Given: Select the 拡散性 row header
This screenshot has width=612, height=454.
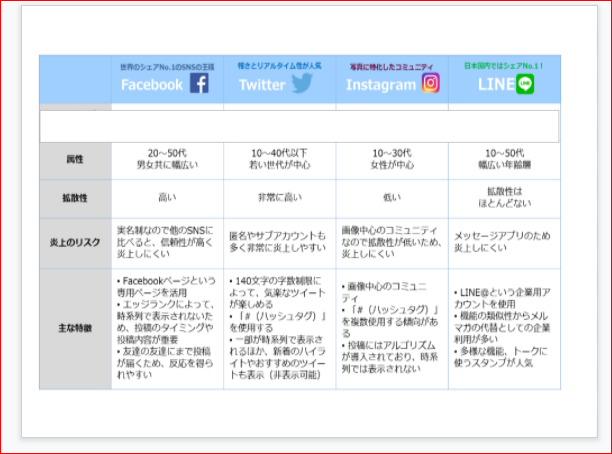Looking at the screenshot, I should point(75,199).
